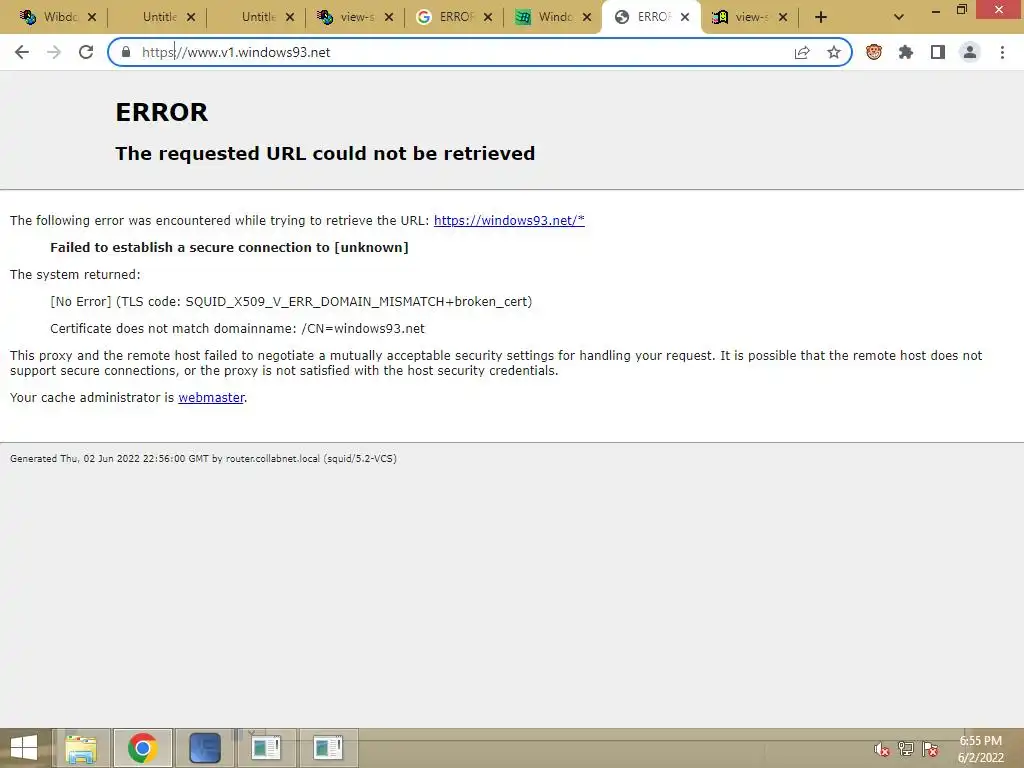Image resolution: width=1024 pixels, height=768 pixels.
Task: Open Chrome's three-dot menu
Action: tap(1002, 52)
